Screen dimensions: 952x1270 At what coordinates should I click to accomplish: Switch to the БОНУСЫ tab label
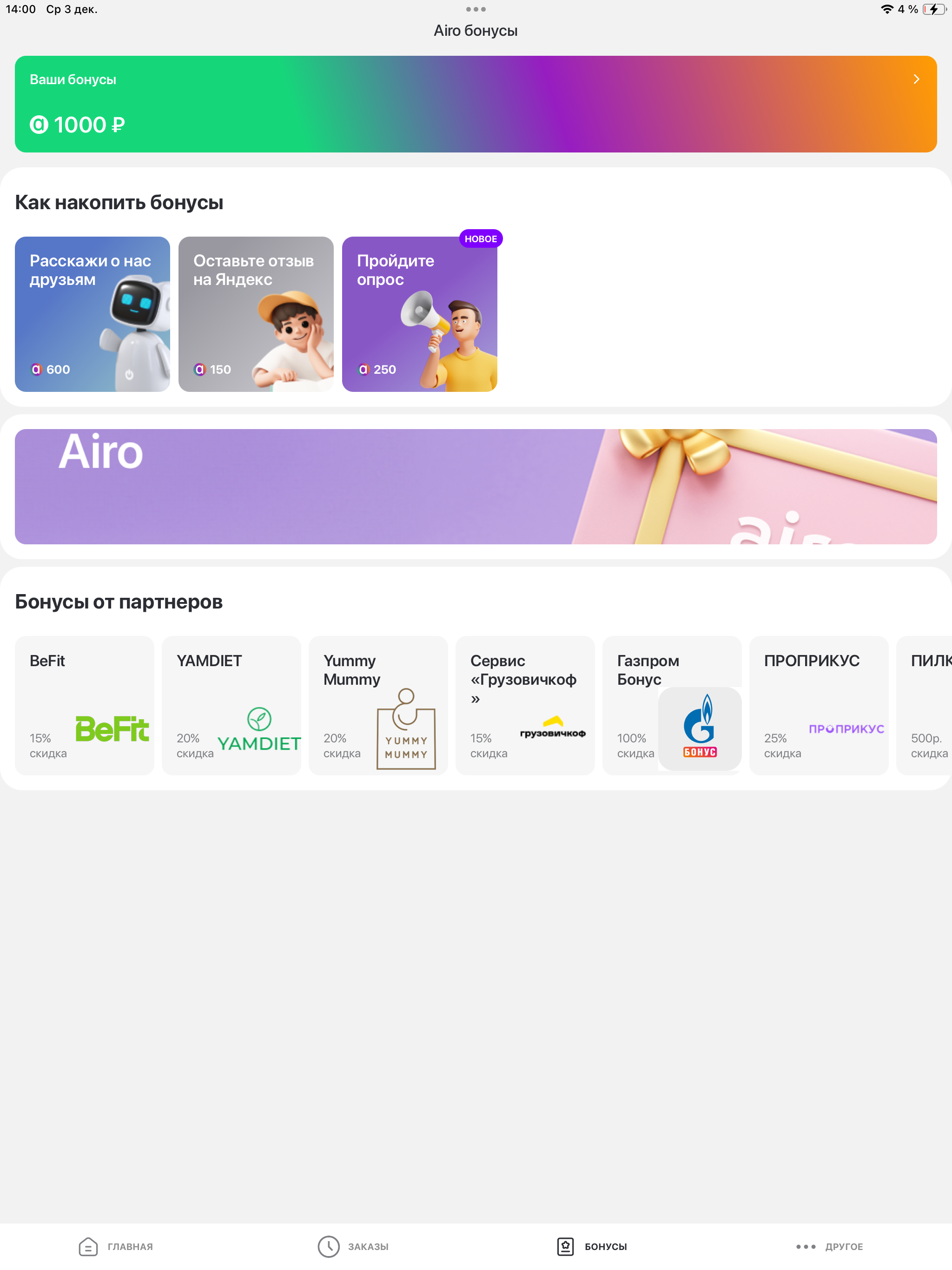point(606,1246)
